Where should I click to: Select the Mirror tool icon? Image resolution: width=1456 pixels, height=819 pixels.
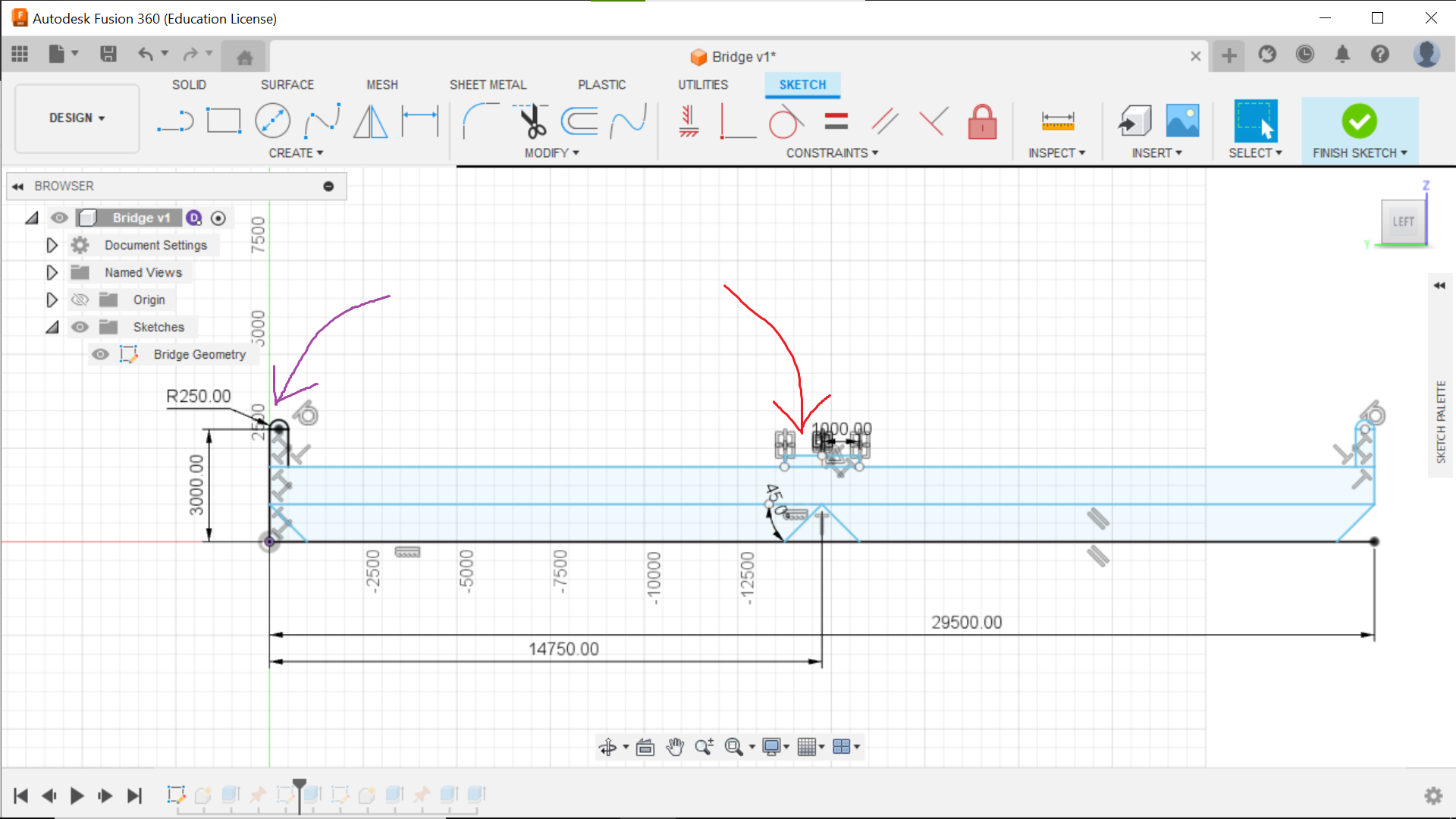(371, 121)
